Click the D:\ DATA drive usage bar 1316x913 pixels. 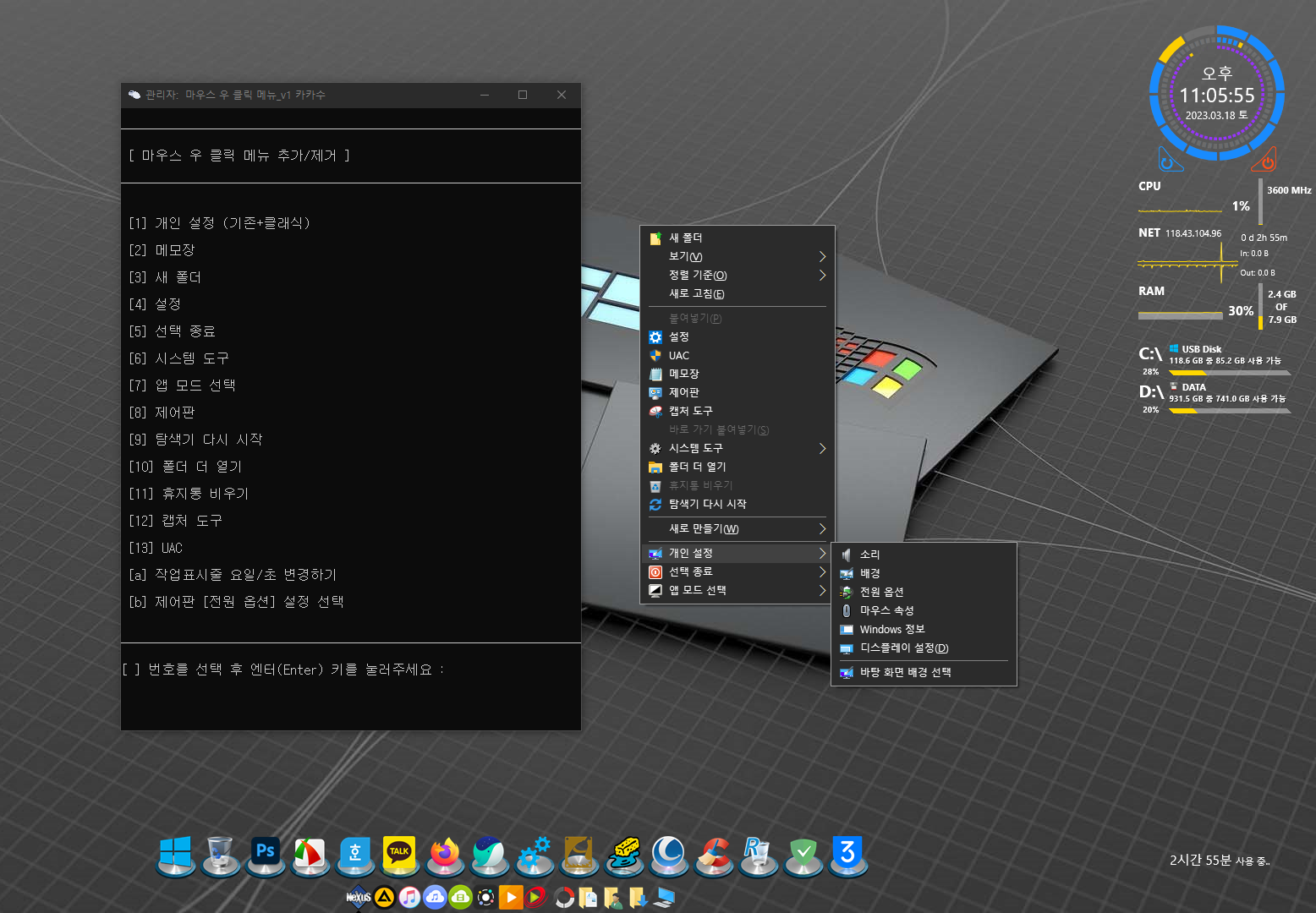(1230, 411)
